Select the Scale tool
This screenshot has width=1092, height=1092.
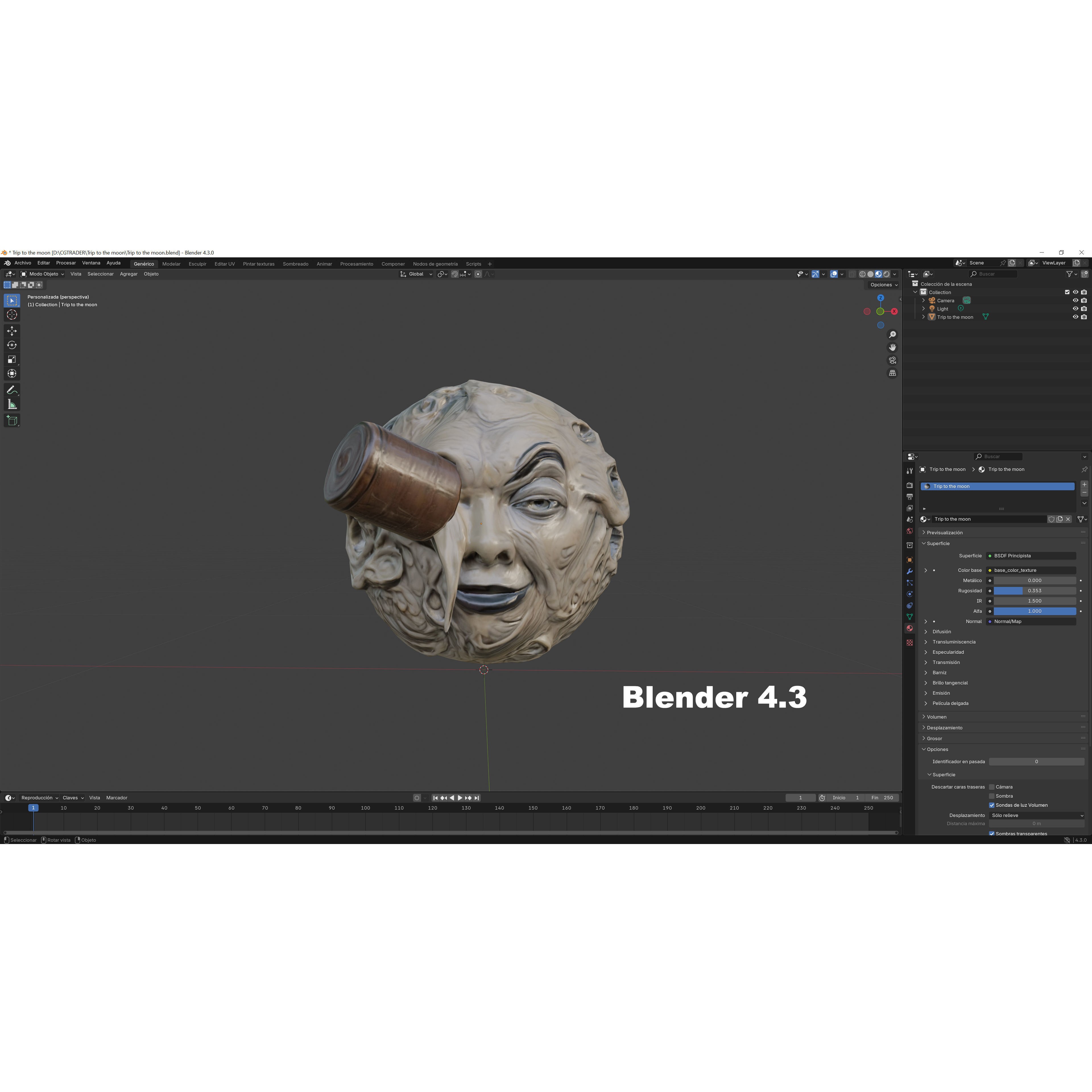[12, 359]
